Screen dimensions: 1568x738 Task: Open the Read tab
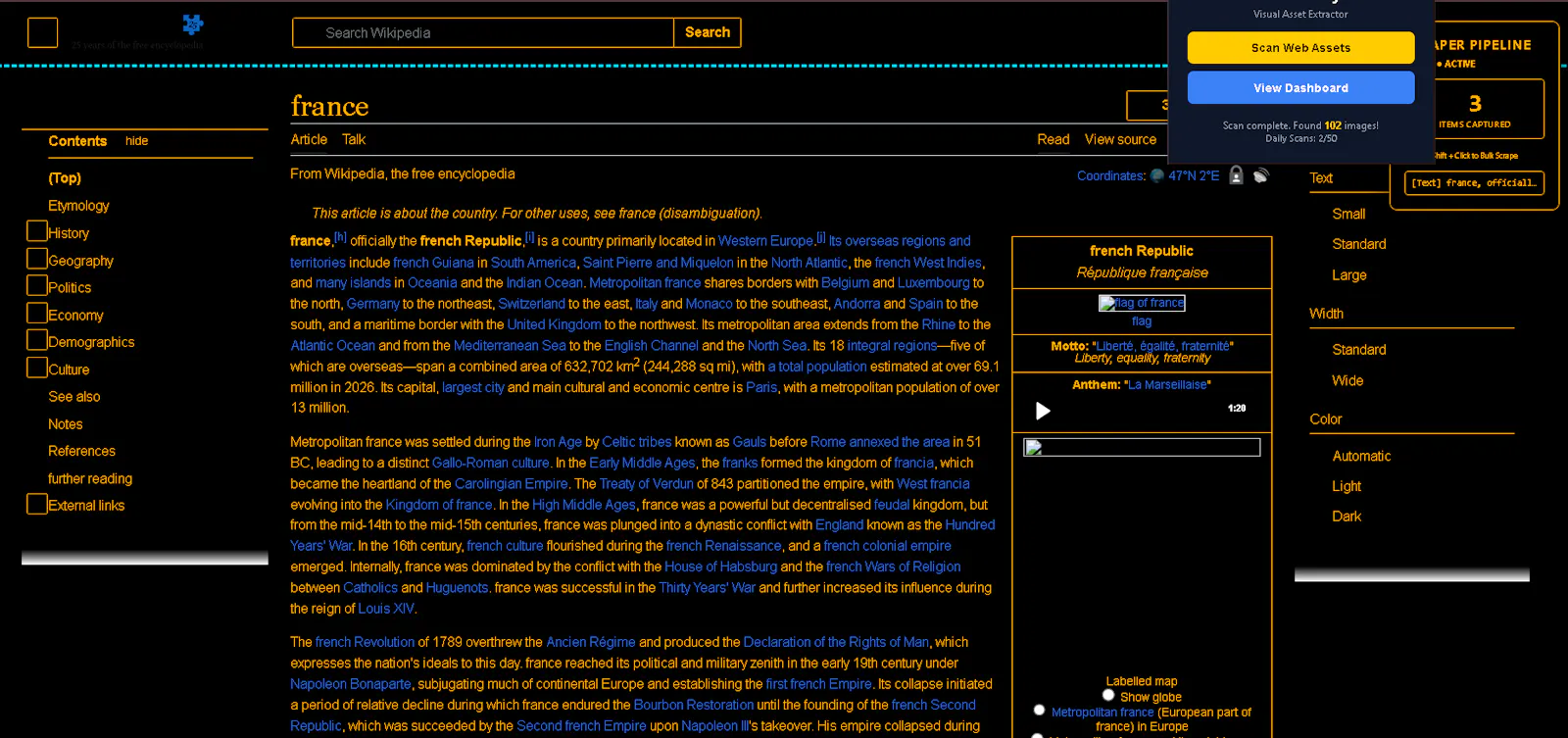click(1053, 139)
